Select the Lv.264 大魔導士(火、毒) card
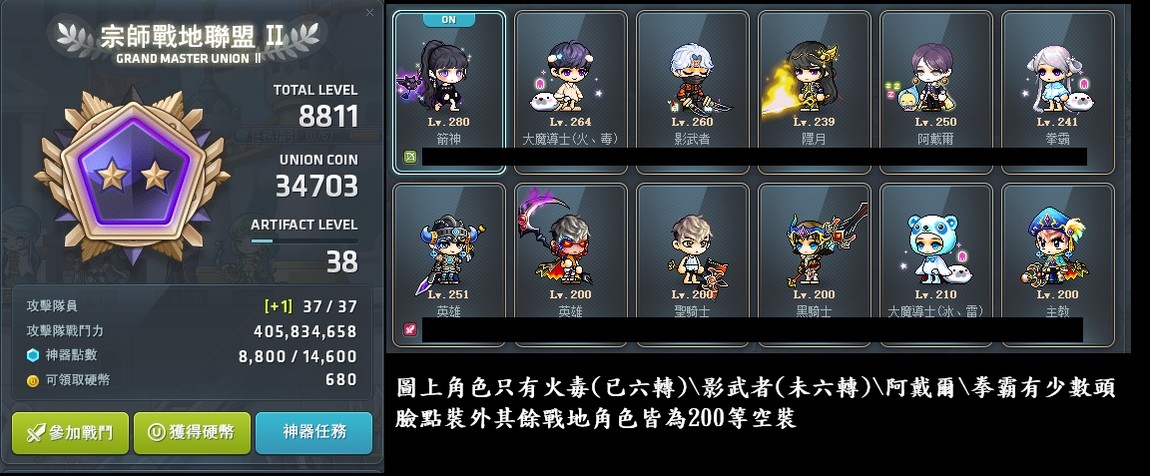This screenshot has height=476, width=1150. coord(571,92)
